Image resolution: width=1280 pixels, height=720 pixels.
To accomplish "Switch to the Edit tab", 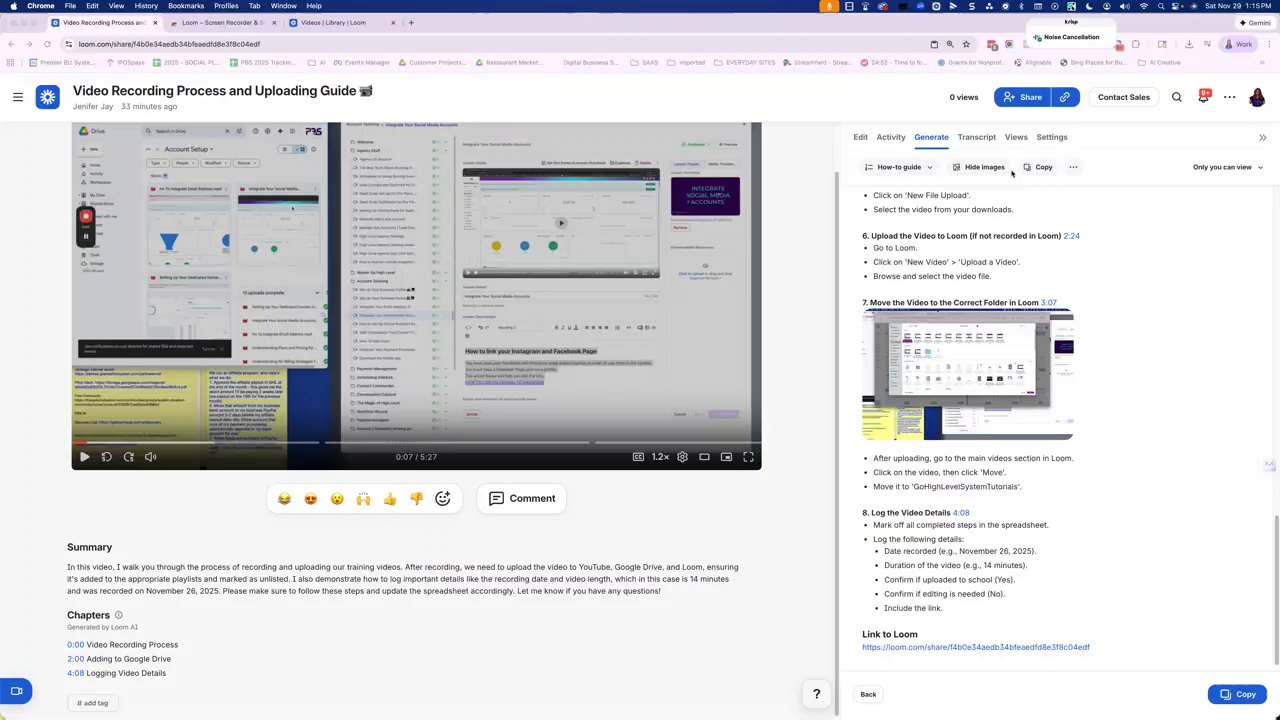I will [860, 137].
